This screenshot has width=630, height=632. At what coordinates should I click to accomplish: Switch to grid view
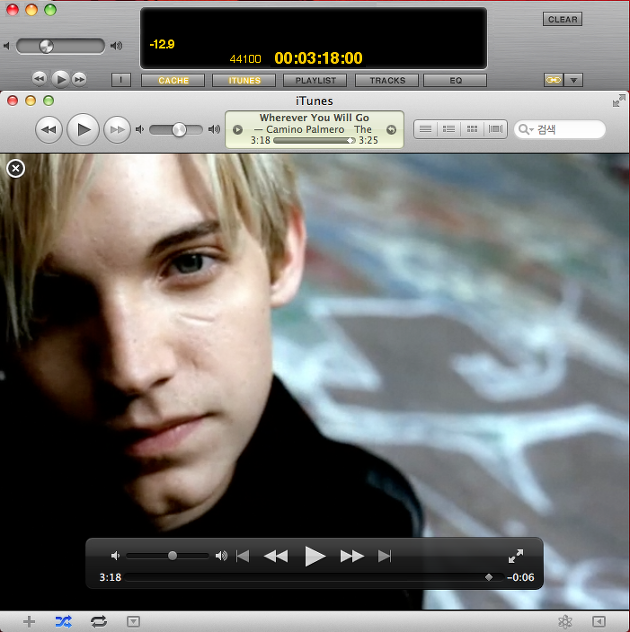[472, 129]
